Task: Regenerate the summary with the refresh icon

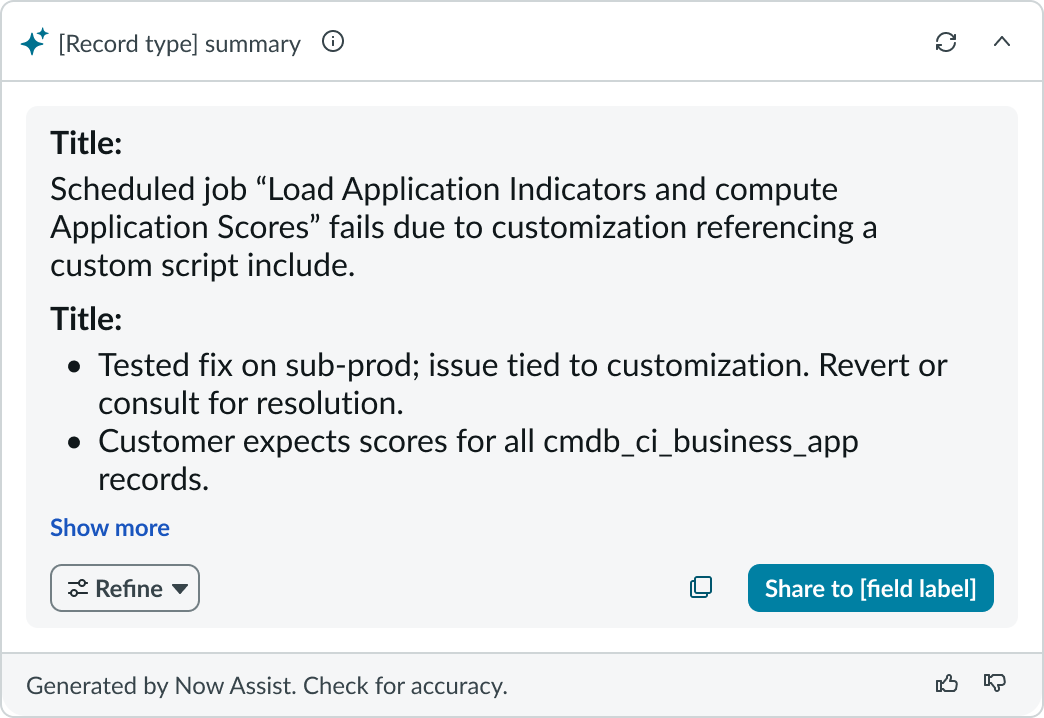Action: pyautogui.click(x=945, y=42)
